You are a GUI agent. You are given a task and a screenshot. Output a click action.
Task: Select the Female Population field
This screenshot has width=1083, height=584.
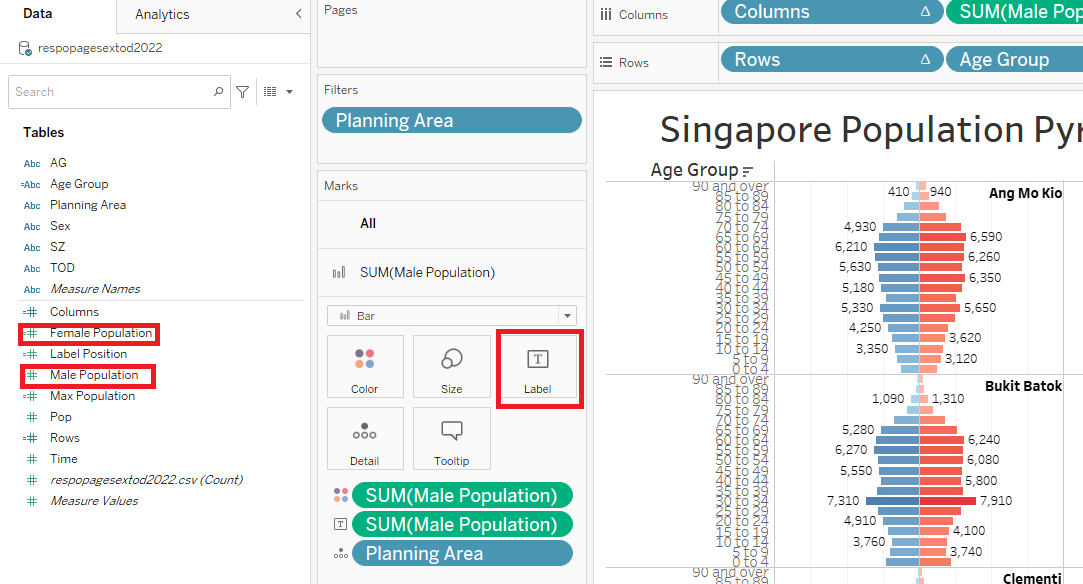click(101, 333)
